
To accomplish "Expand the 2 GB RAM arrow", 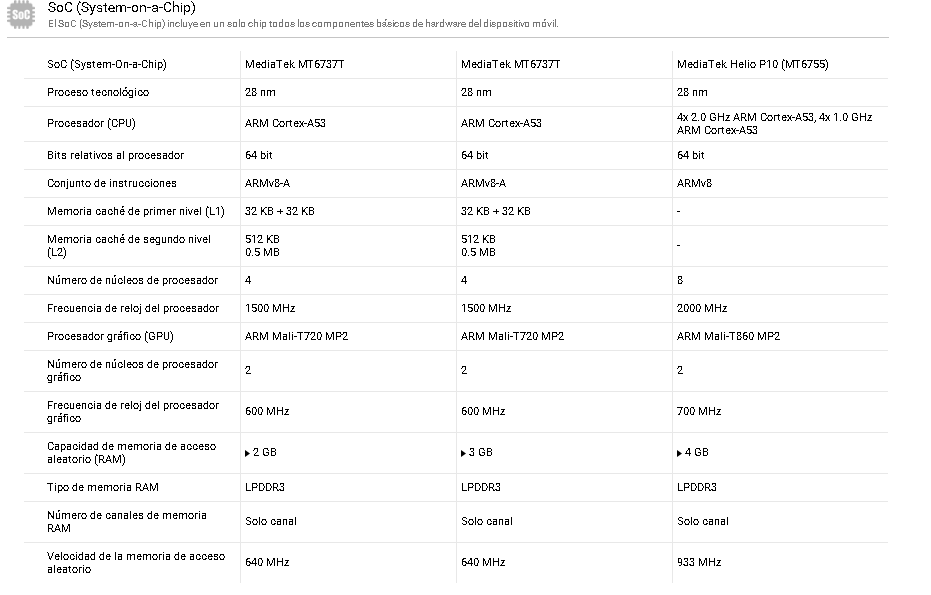I will click(248, 453).
